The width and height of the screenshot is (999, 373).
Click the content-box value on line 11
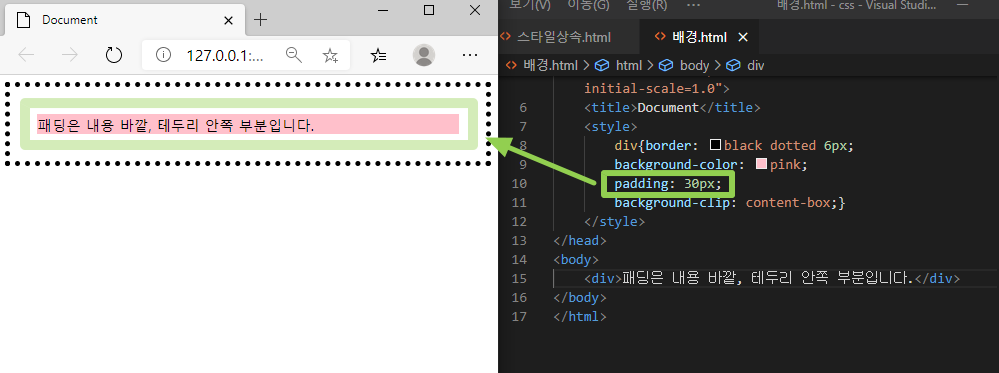[x=788, y=203]
